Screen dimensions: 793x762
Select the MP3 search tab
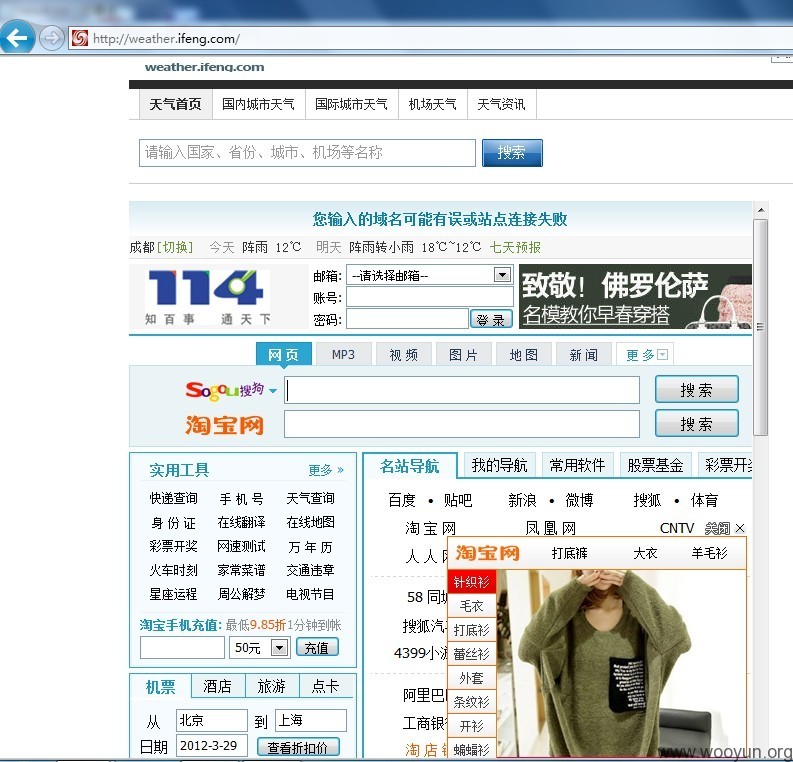click(x=343, y=354)
